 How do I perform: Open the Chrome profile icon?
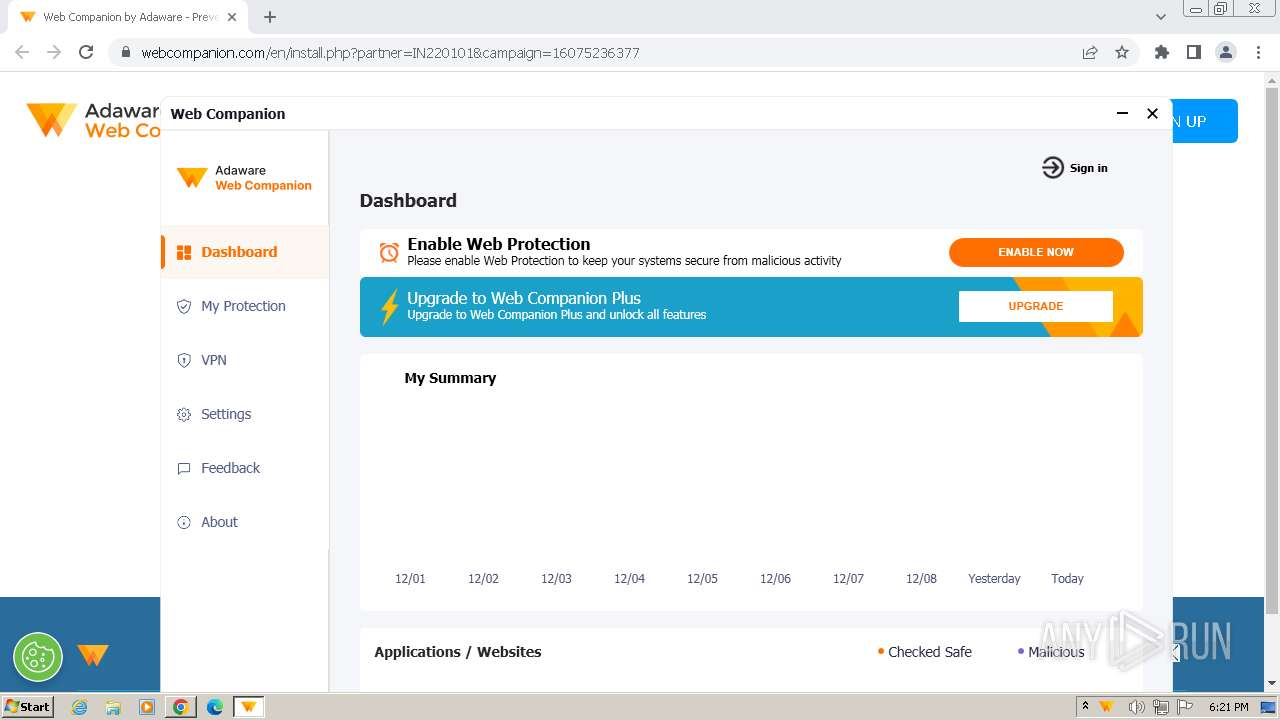pos(1226,52)
